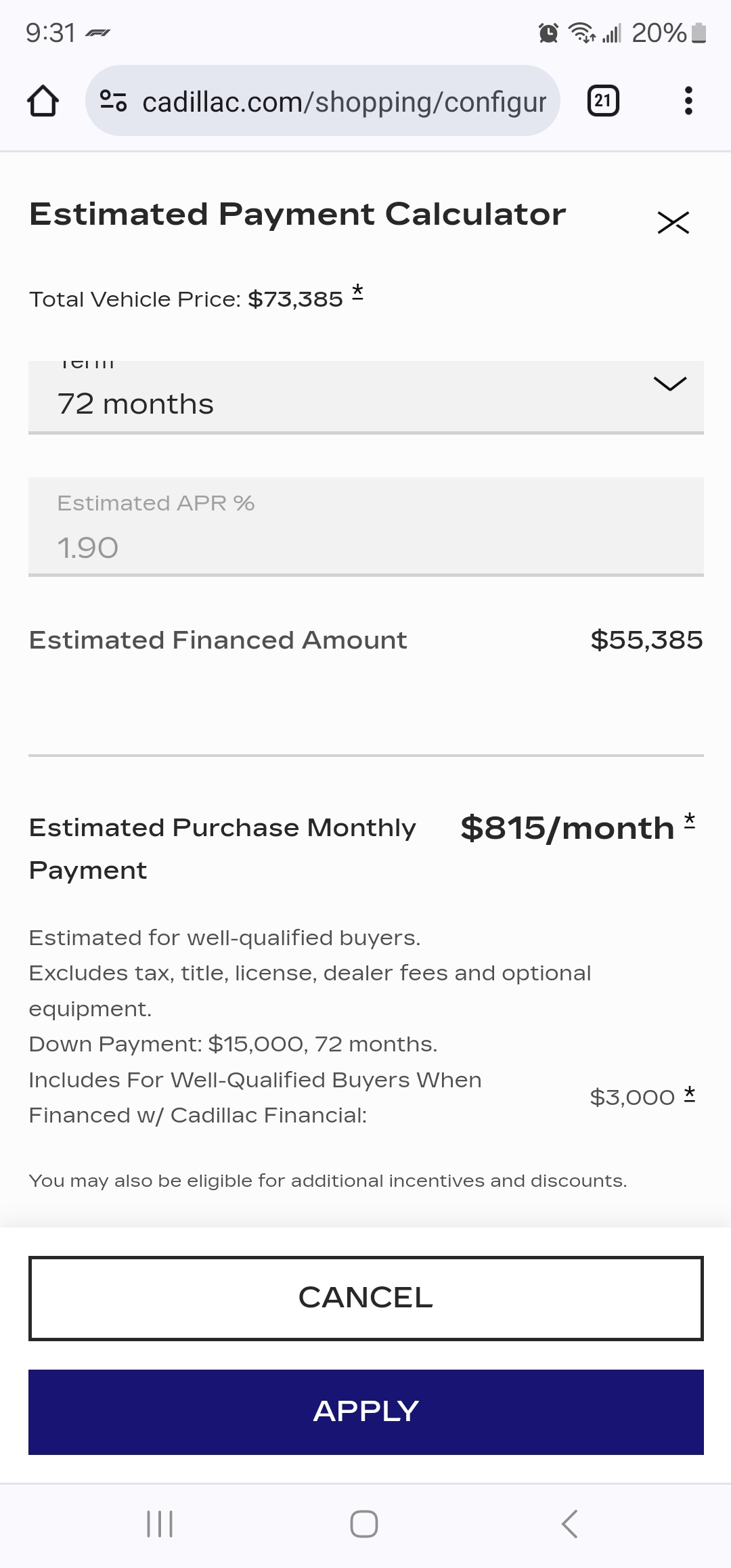Close the Estimated Payment Calculator
The image size is (731, 1568).
pos(673,222)
